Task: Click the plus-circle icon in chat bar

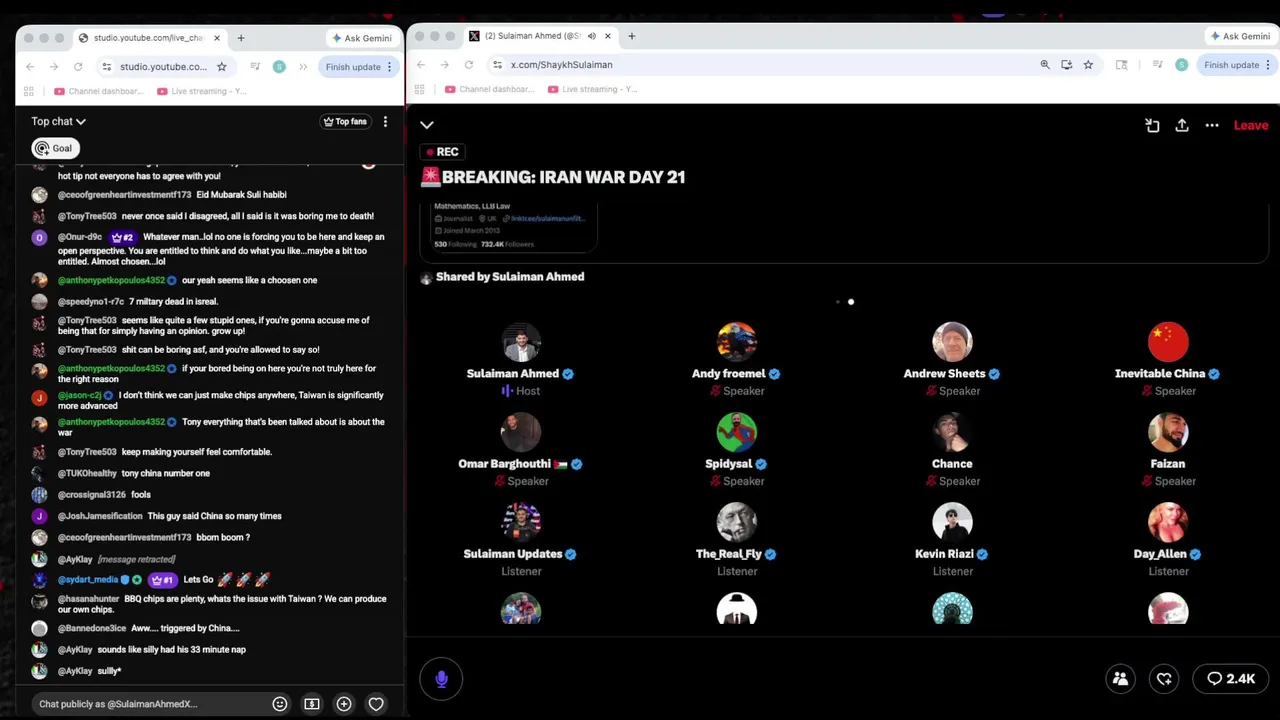Action: point(344,704)
